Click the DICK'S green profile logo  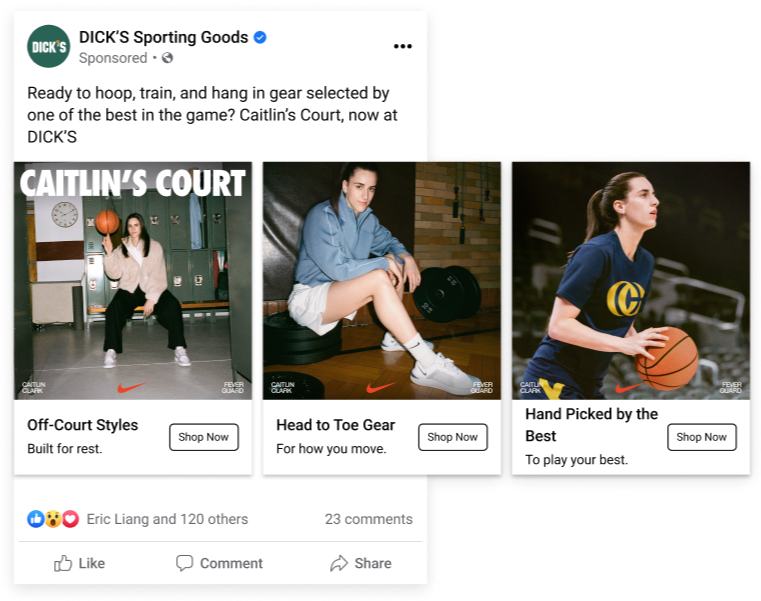pos(49,47)
